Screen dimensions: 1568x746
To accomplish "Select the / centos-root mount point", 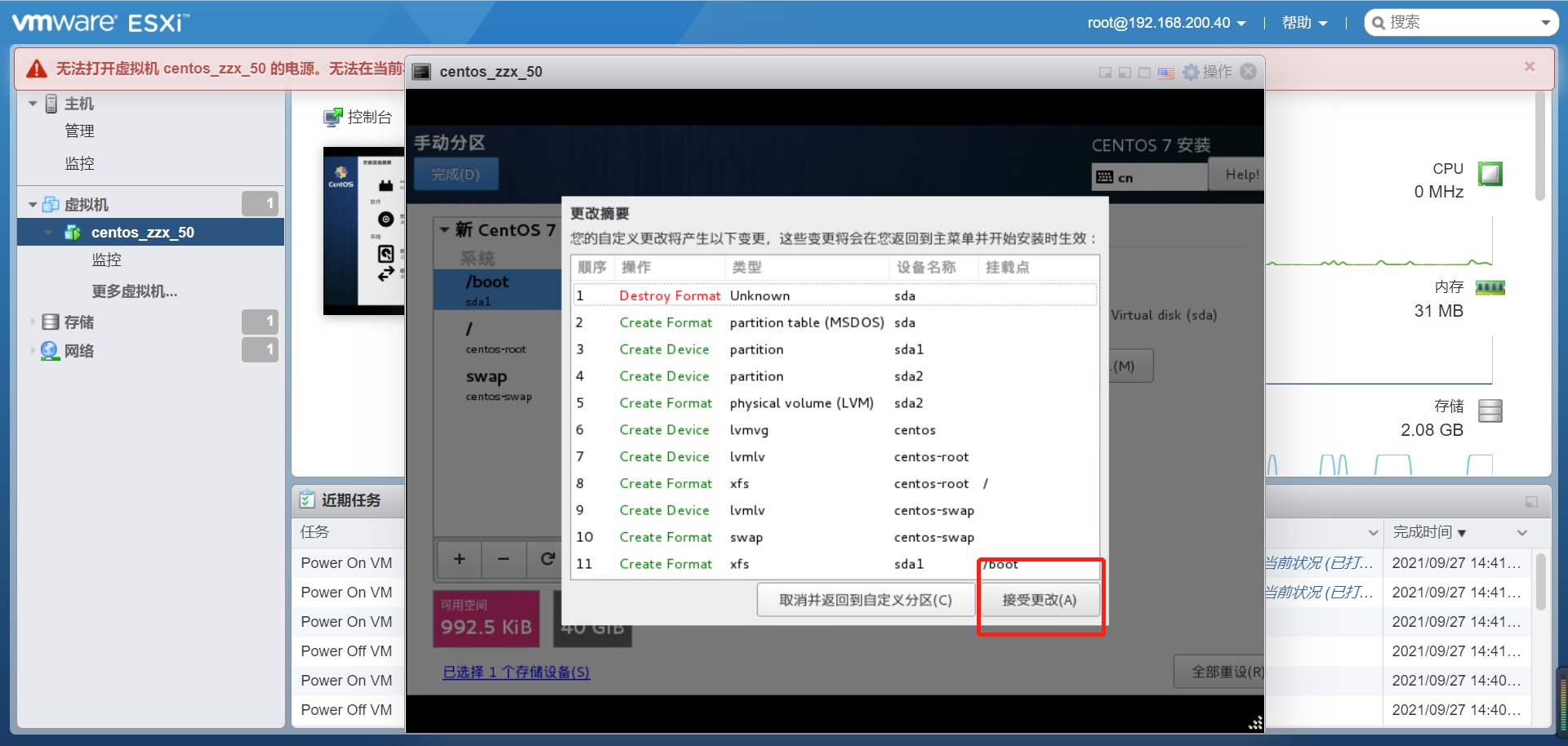I will 497,337.
